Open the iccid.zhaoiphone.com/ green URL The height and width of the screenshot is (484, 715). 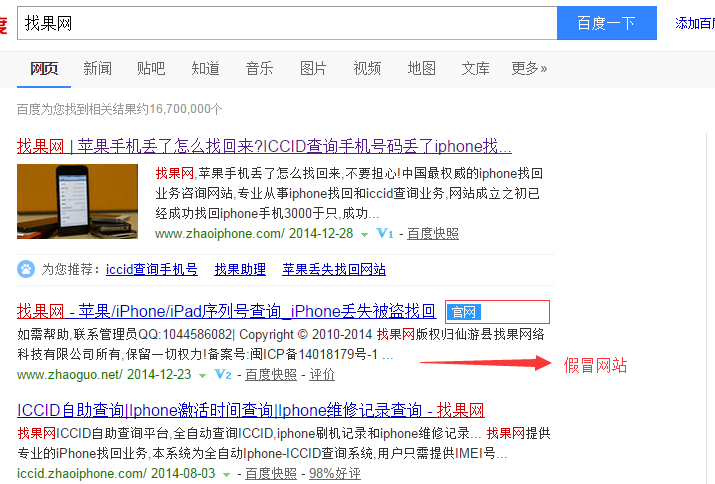click(x=82, y=473)
